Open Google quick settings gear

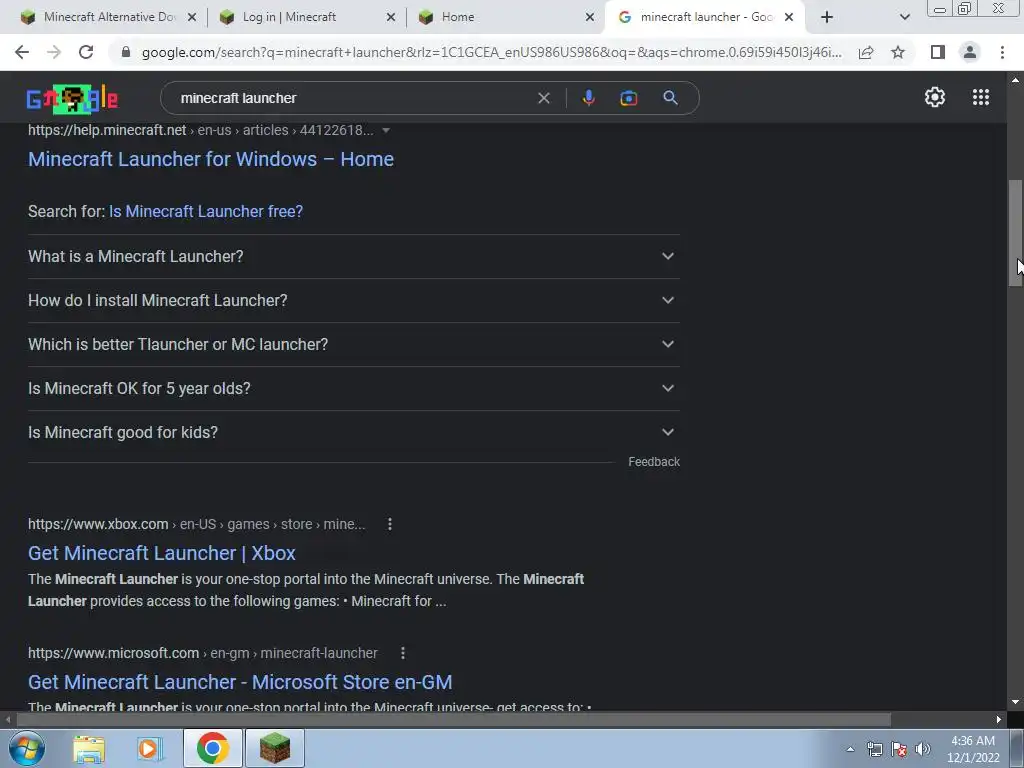pyautogui.click(x=935, y=97)
